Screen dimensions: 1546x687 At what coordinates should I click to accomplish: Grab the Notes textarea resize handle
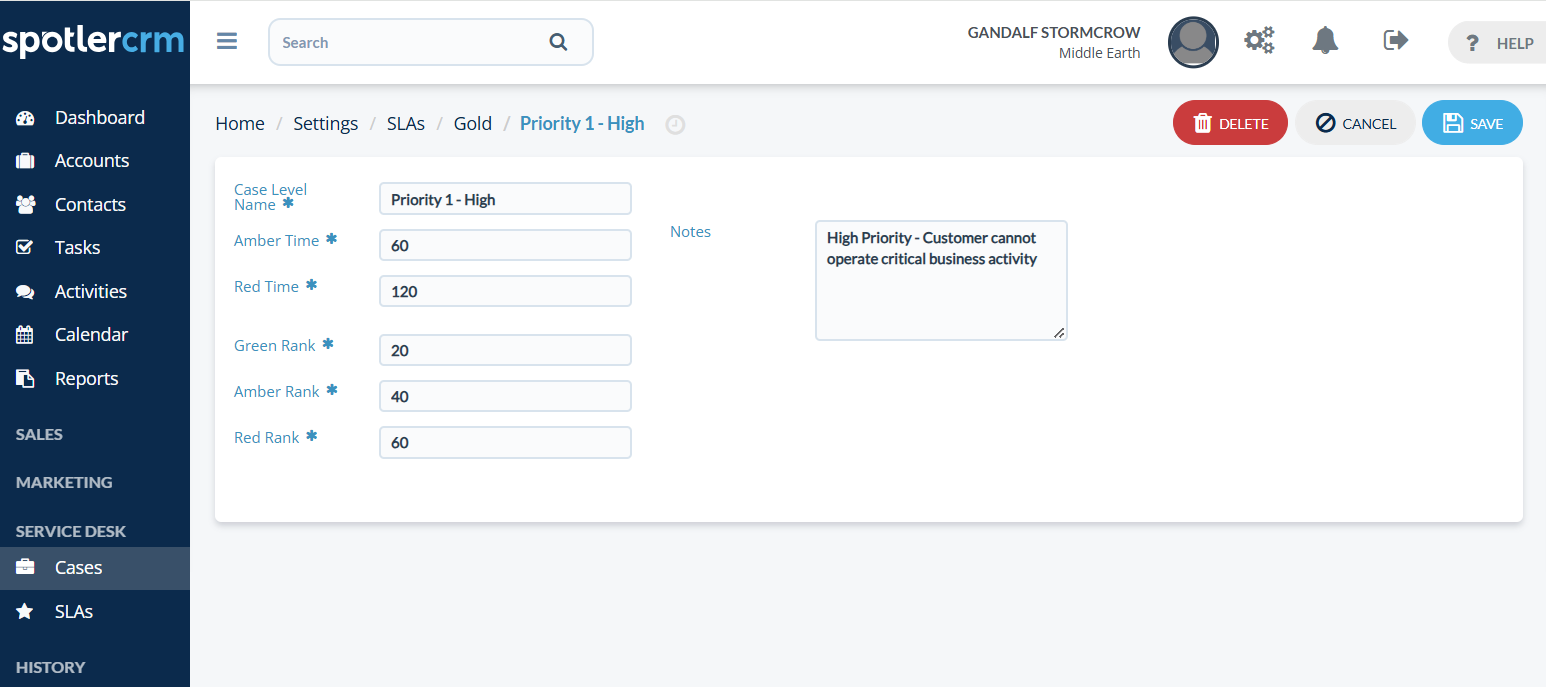[x=1059, y=332]
